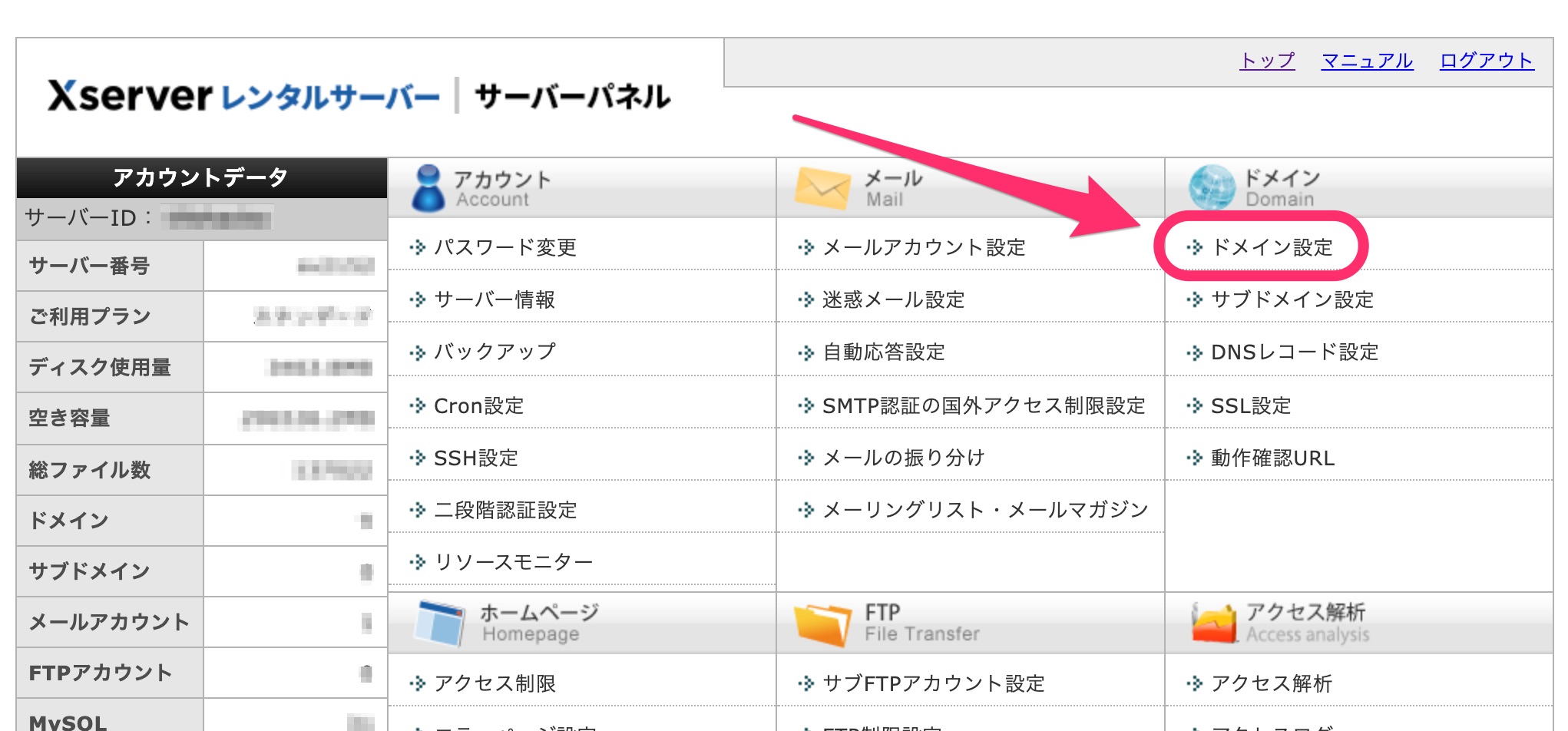Click the arrow bullet beside ドメイン設定
The height and width of the screenshot is (731, 1568).
(1194, 247)
